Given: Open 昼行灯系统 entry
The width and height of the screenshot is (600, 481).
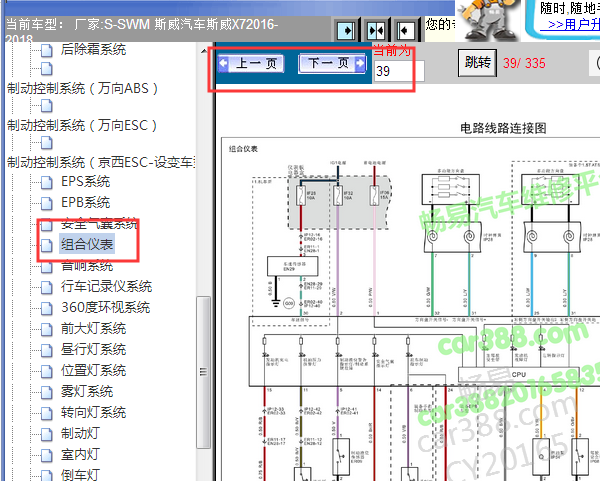Looking at the screenshot, I should 93,349.
